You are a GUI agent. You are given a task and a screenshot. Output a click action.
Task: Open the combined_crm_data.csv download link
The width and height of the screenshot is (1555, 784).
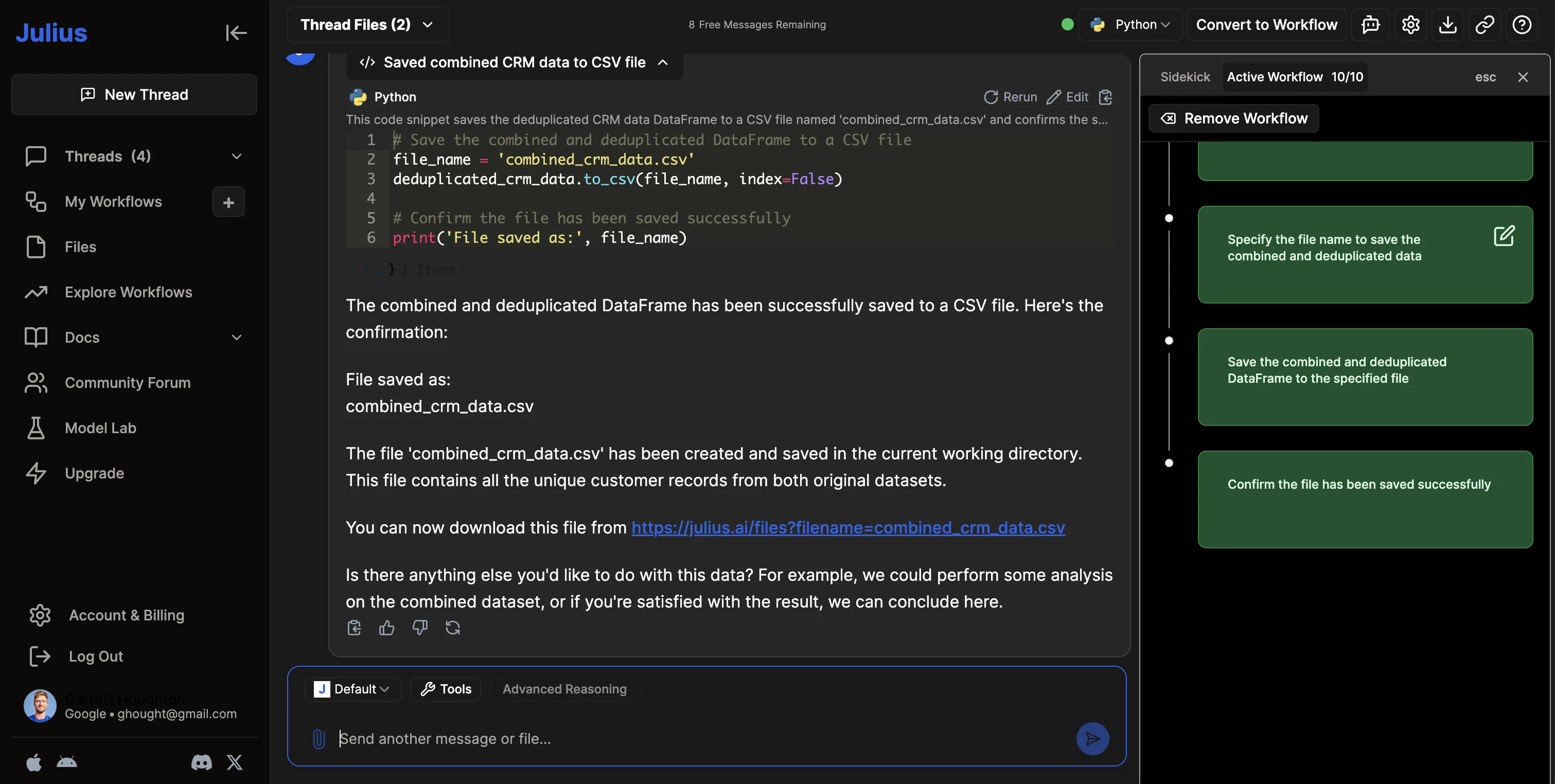(847, 527)
